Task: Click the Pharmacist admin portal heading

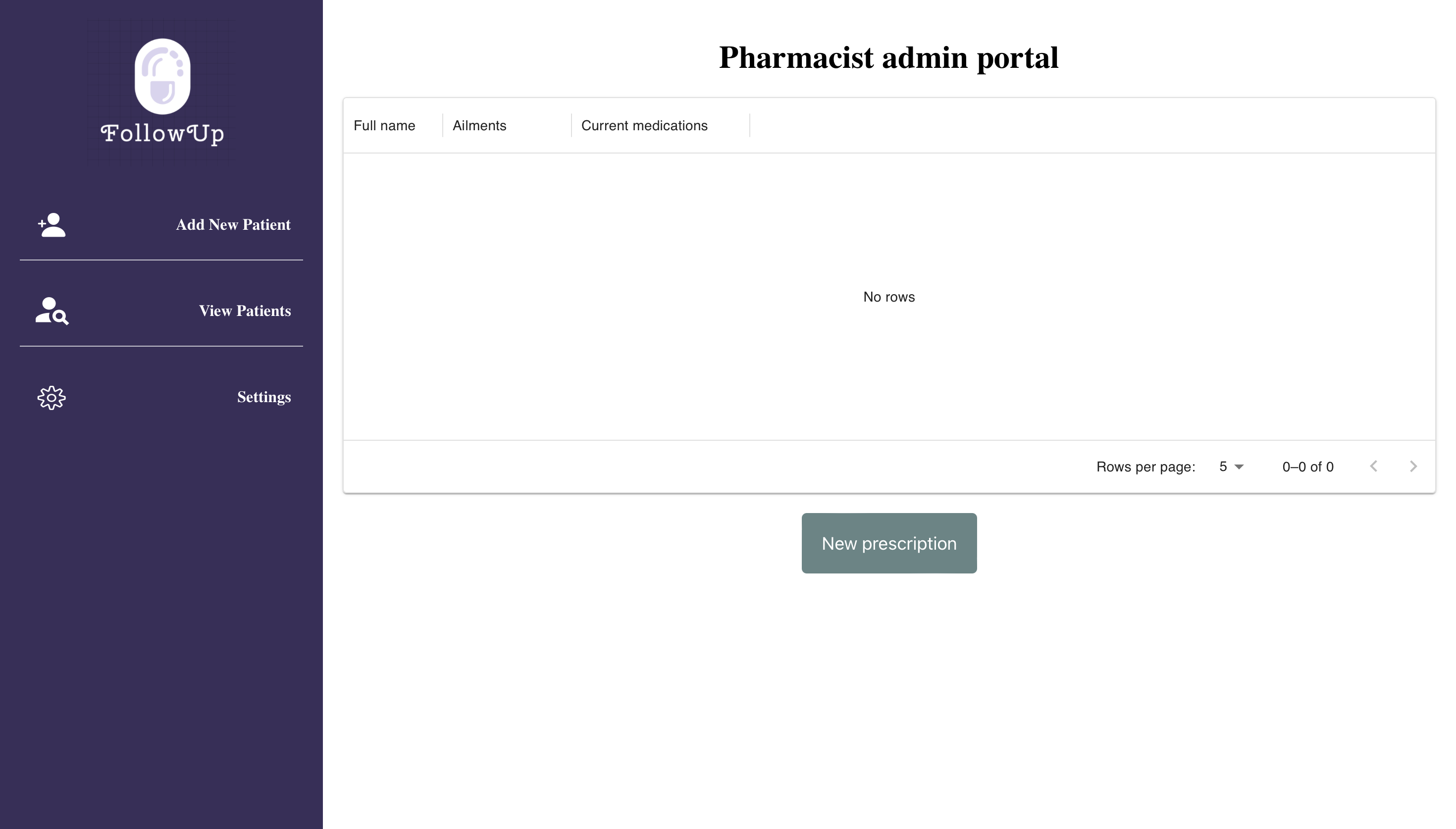Action: coord(888,57)
